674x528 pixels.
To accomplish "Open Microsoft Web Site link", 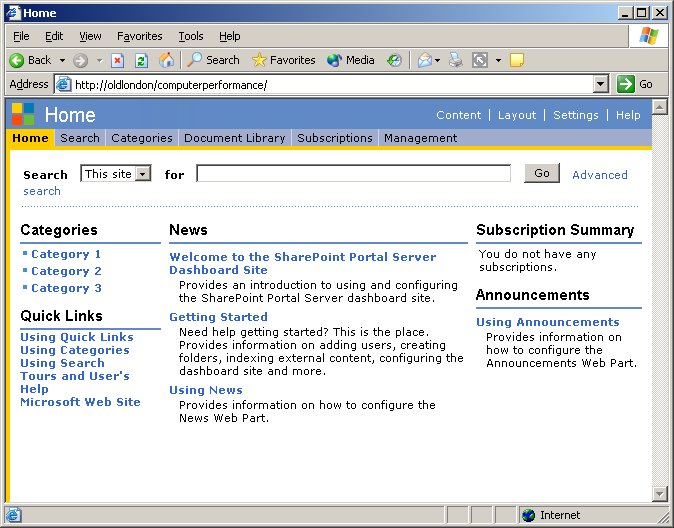I will point(80,402).
